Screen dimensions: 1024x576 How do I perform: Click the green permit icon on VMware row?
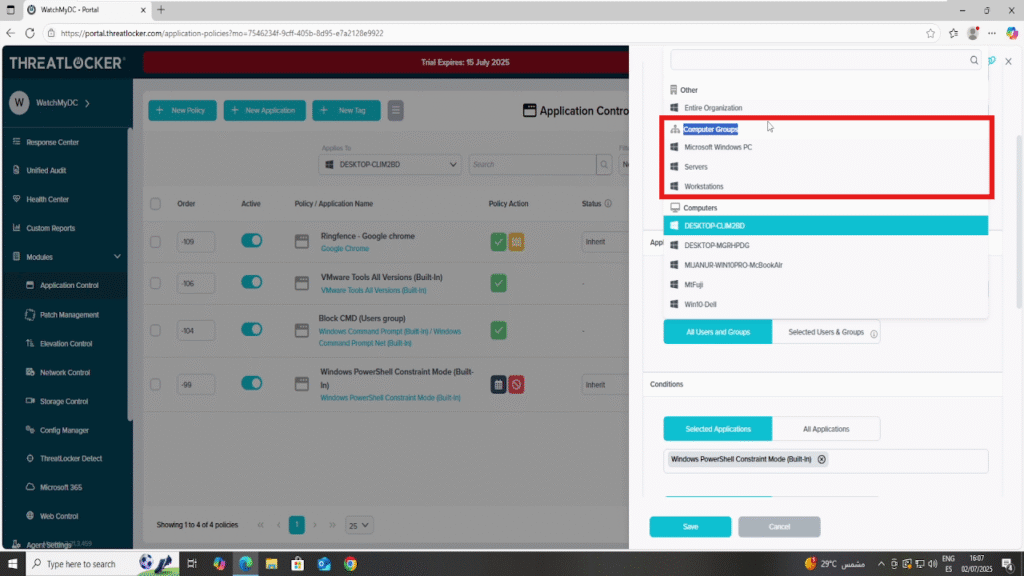click(498, 283)
